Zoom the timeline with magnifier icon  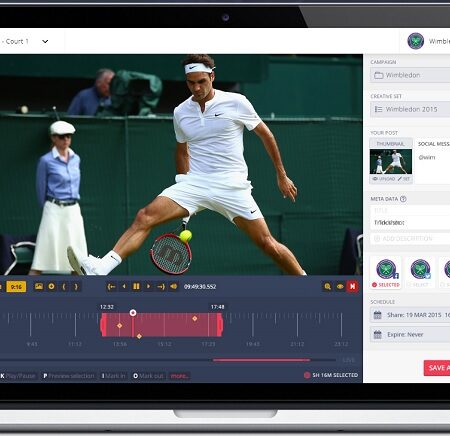(327, 286)
